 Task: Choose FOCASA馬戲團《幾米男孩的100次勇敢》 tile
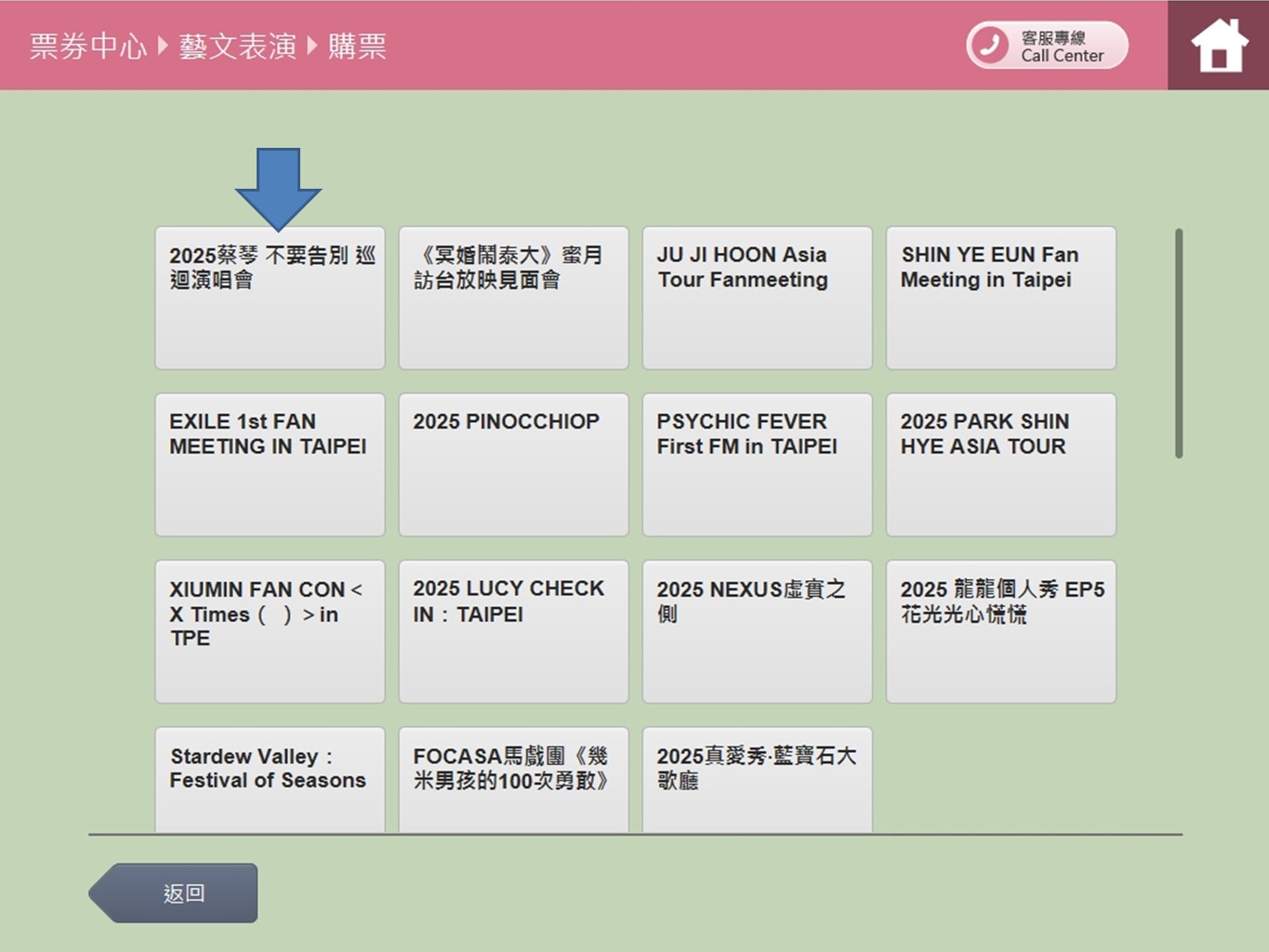[x=513, y=780]
